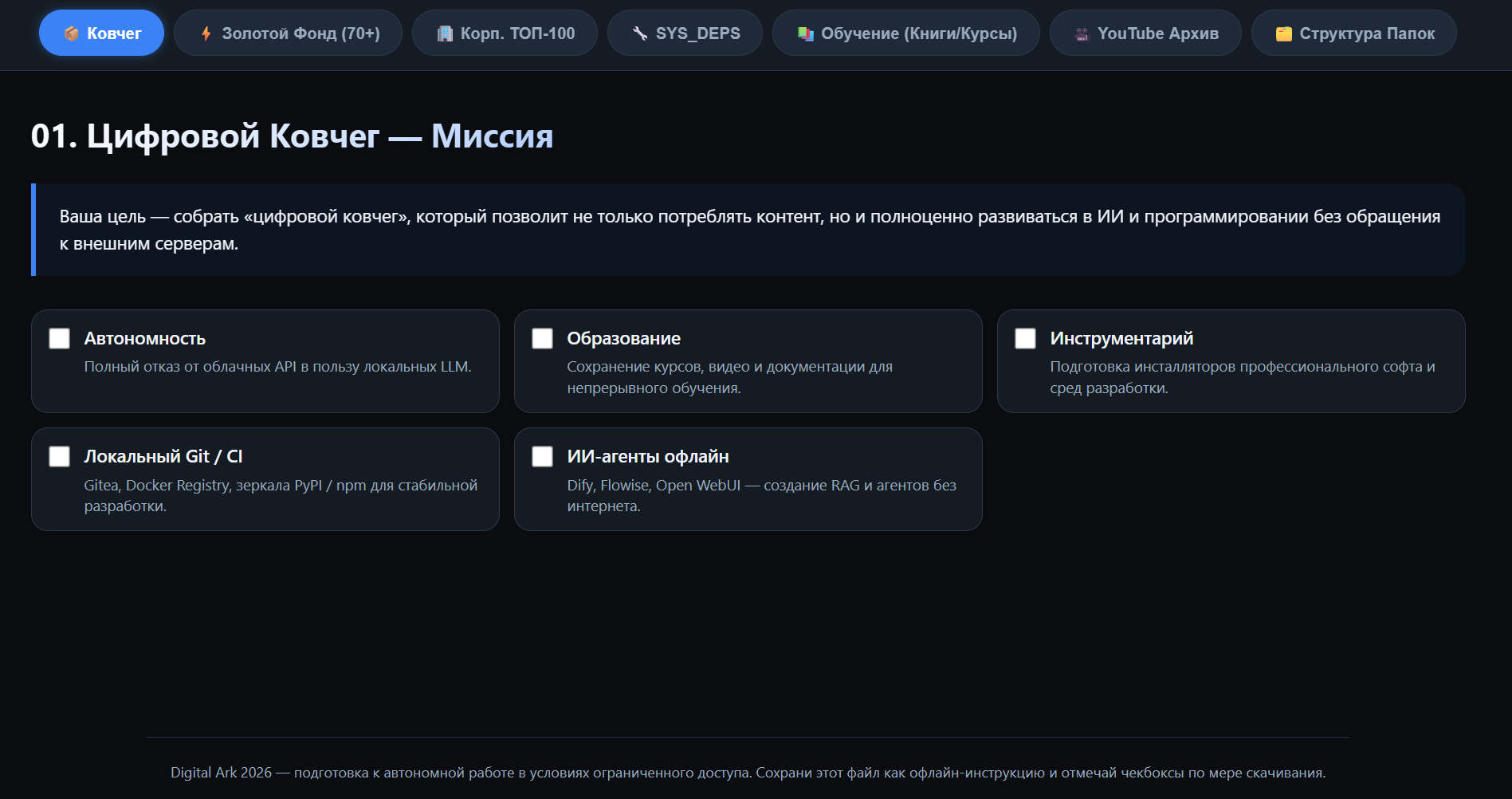Click 'Gitea, Docker Registry' description text

tap(281, 495)
